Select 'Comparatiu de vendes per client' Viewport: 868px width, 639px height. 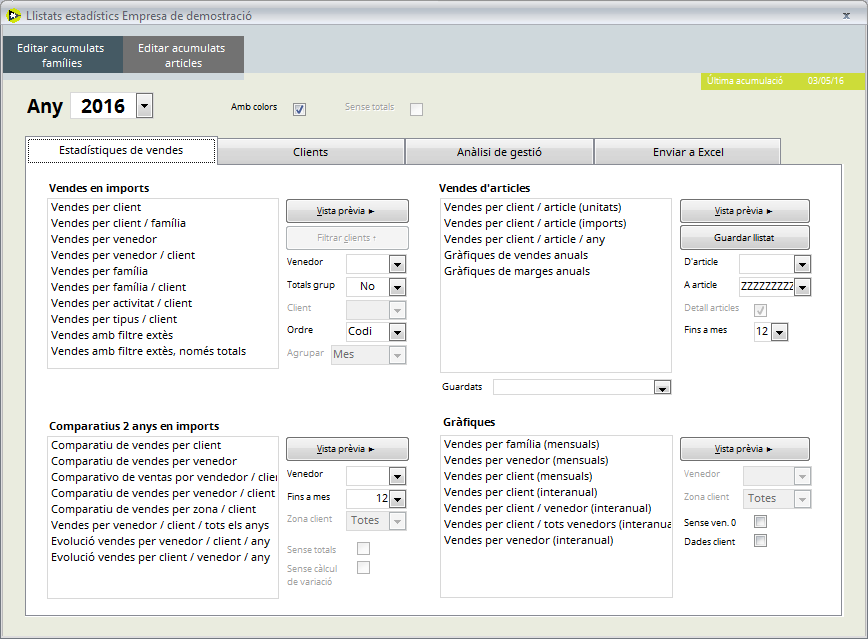click(x=163, y=445)
